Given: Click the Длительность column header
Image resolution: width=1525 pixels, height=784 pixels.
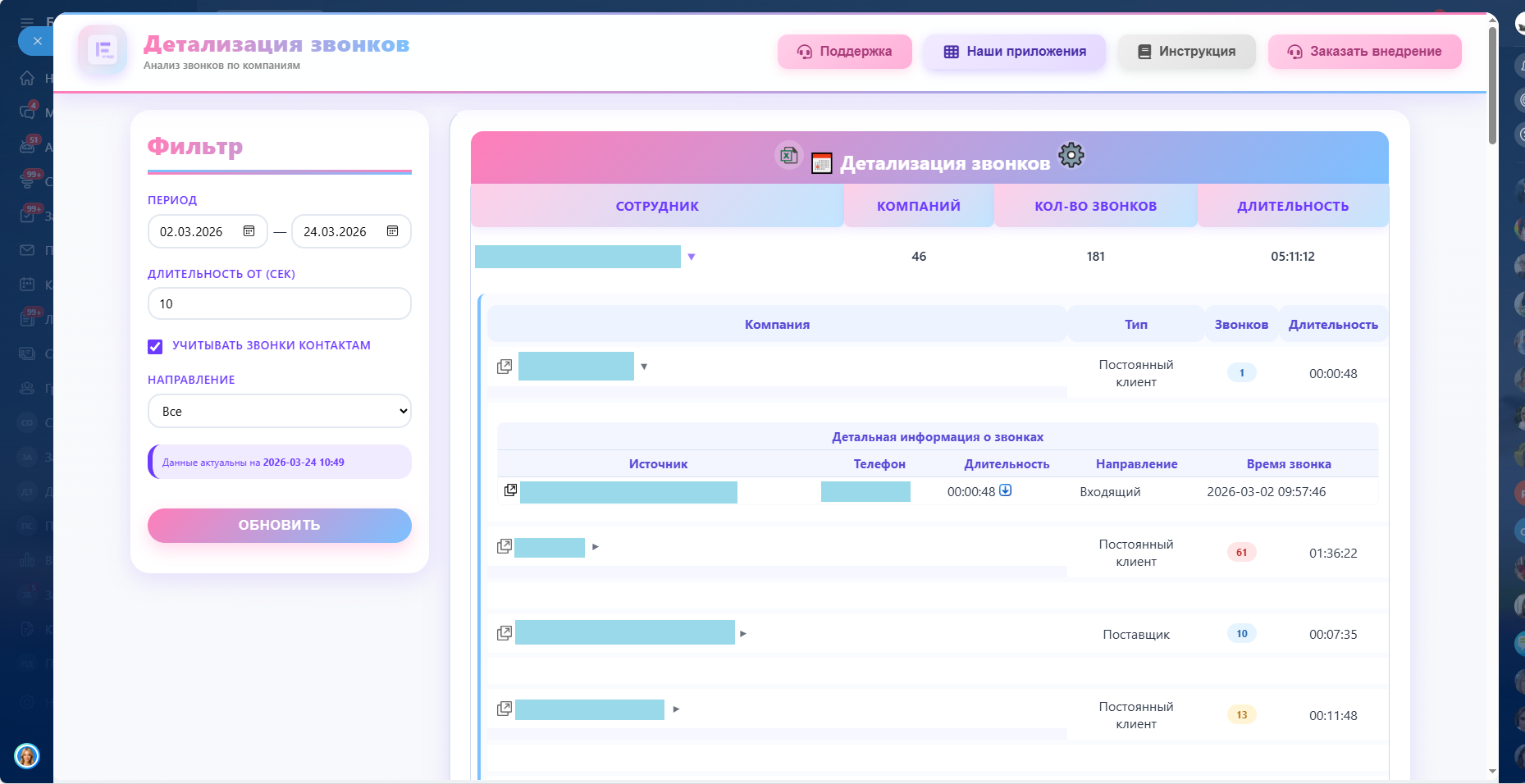Looking at the screenshot, I should [1292, 206].
